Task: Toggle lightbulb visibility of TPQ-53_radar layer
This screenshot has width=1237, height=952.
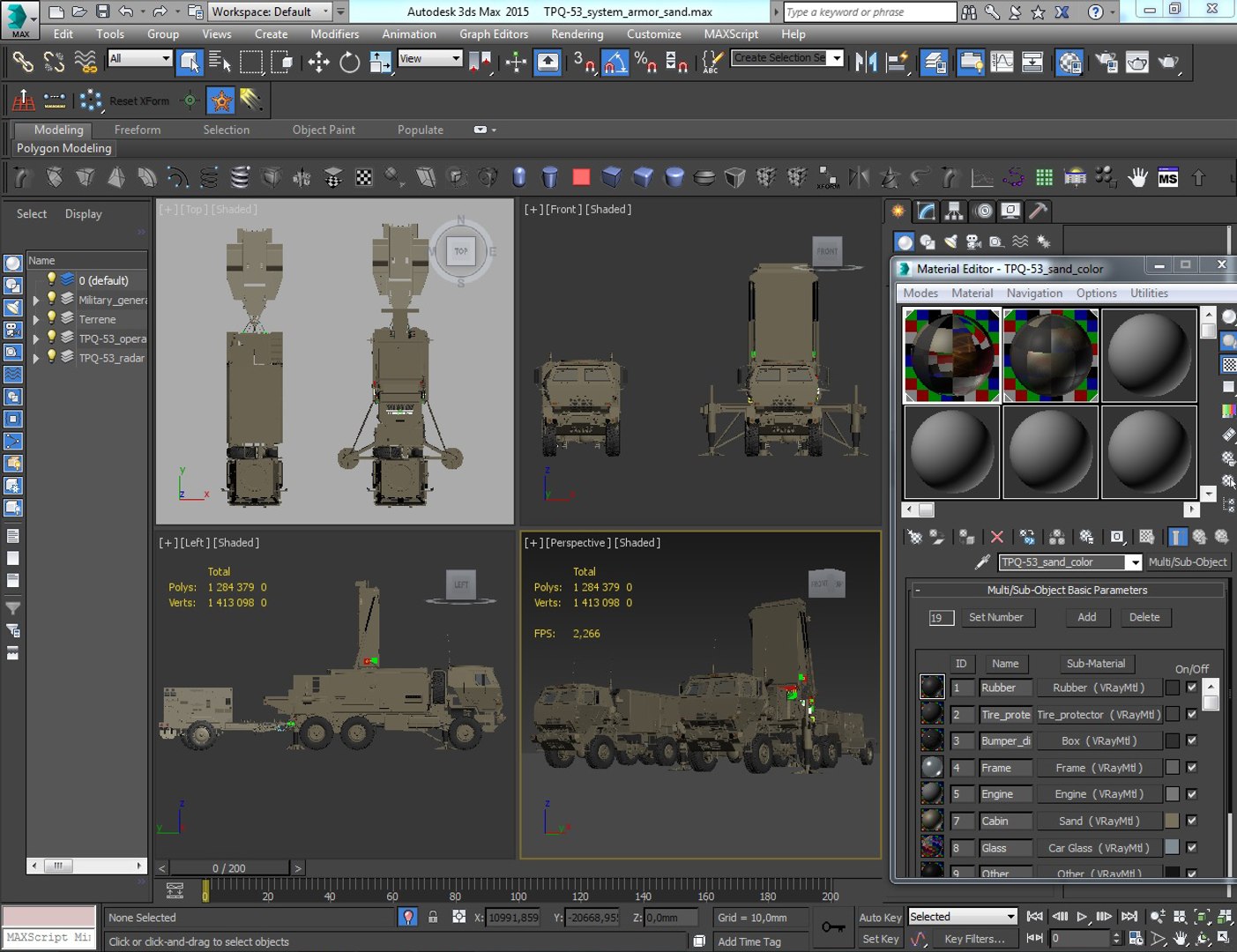Action: point(51,357)
